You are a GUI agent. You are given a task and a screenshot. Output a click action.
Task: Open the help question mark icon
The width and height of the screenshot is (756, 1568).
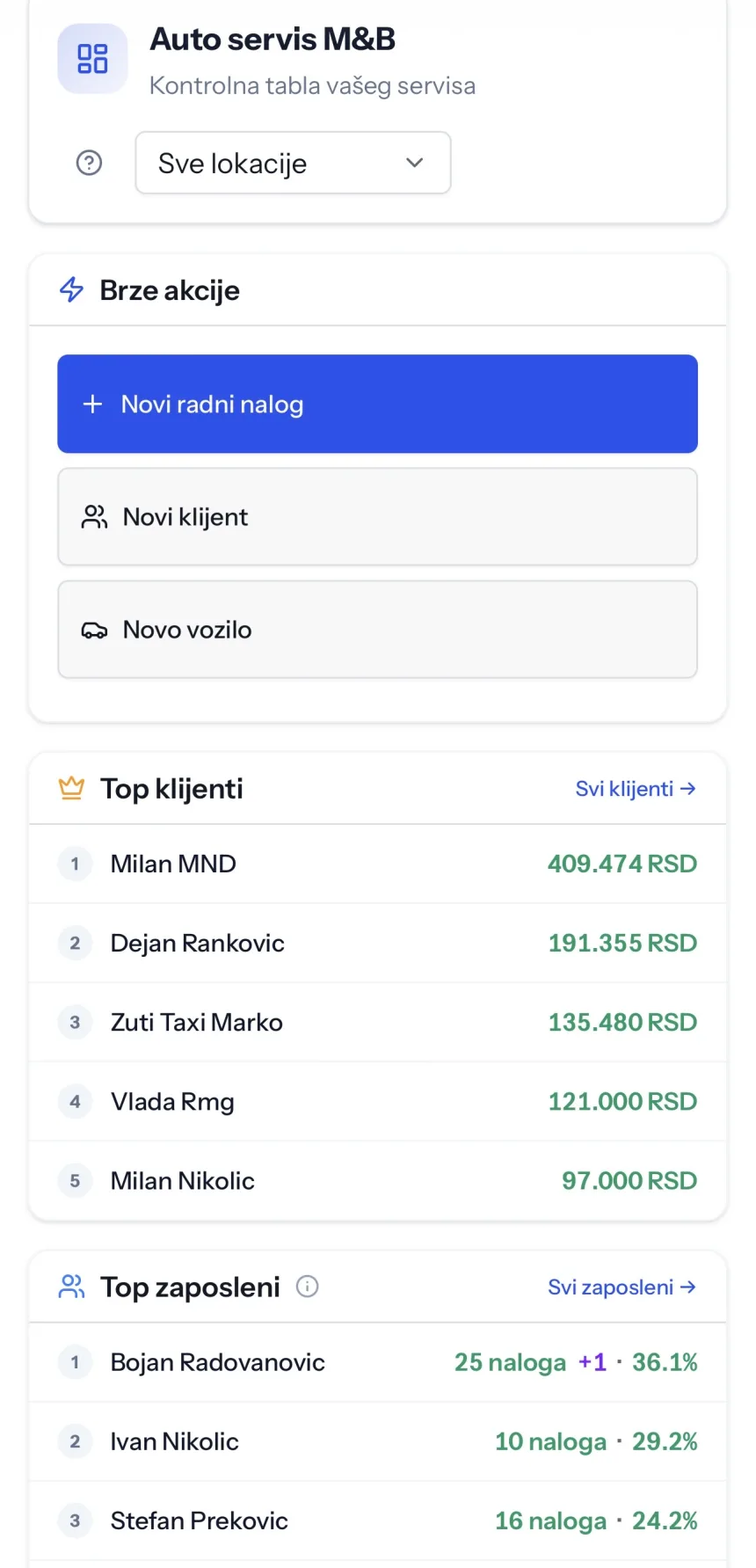90,163
